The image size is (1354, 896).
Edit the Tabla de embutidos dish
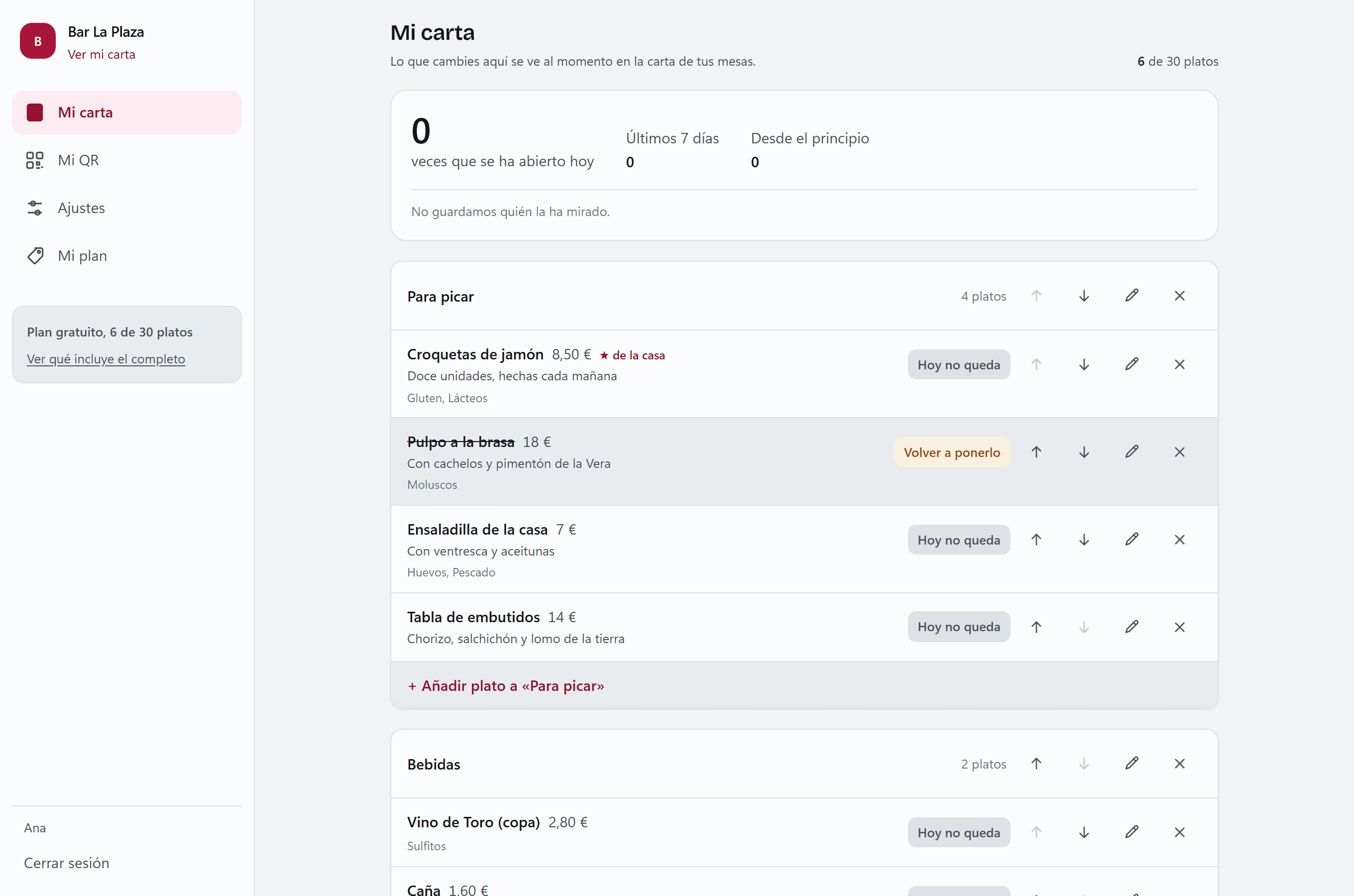point(1132,627)
